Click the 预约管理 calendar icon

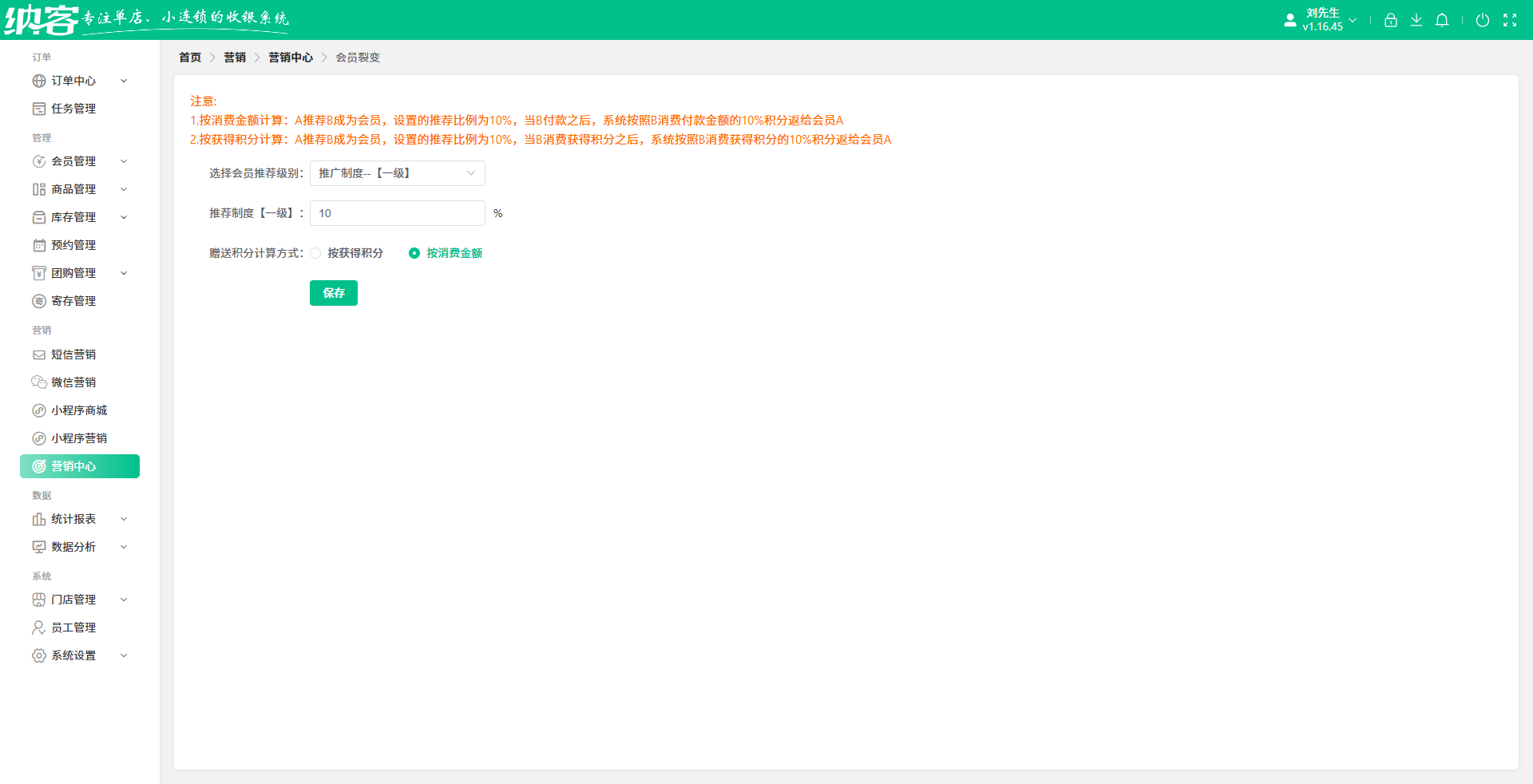pos(39,245)
